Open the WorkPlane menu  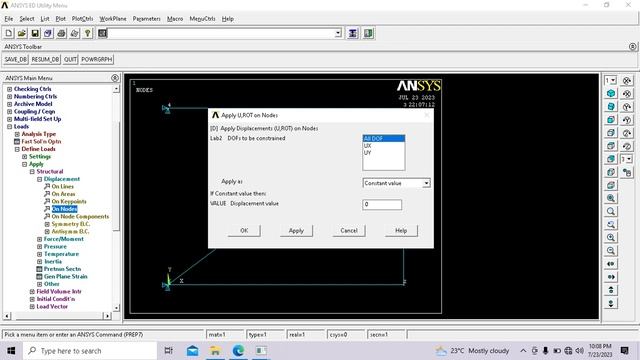pos(113,19)
